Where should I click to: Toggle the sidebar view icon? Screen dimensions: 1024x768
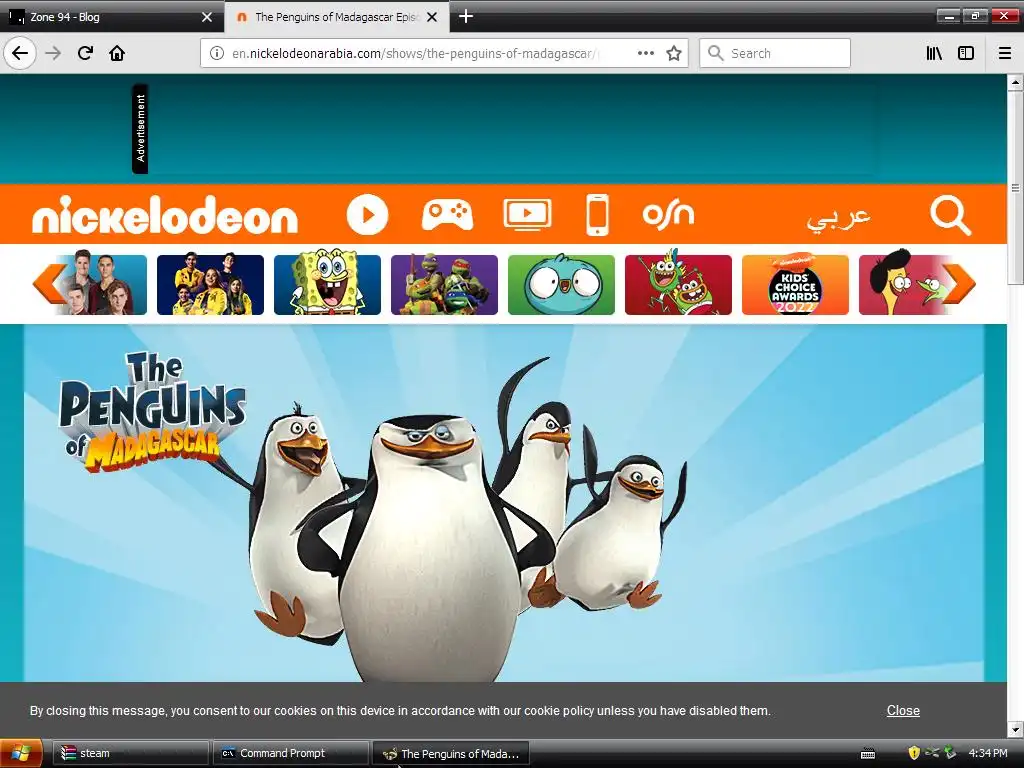pos(966,53)
